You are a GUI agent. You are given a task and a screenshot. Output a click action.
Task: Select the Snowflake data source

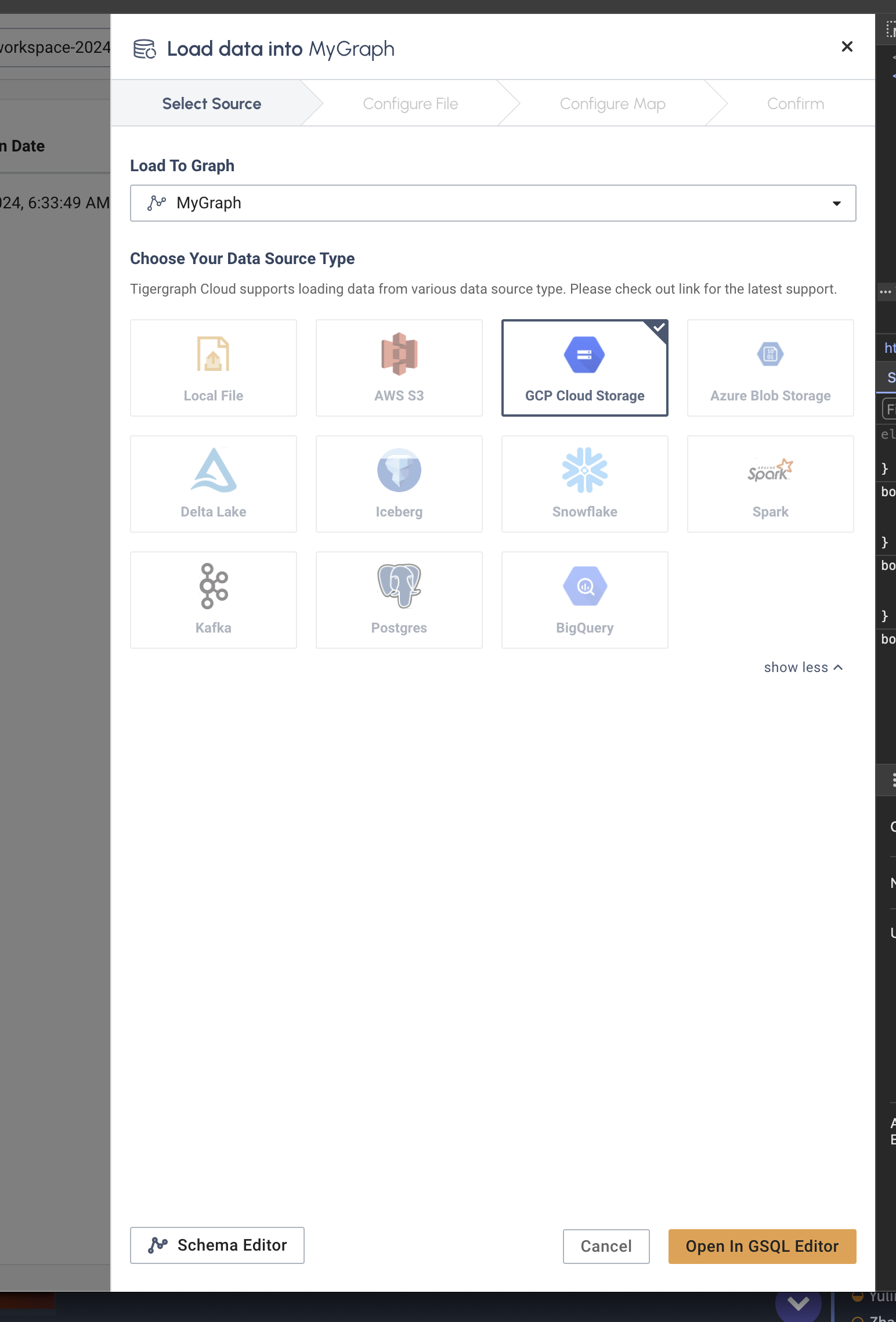pos(585,484)
